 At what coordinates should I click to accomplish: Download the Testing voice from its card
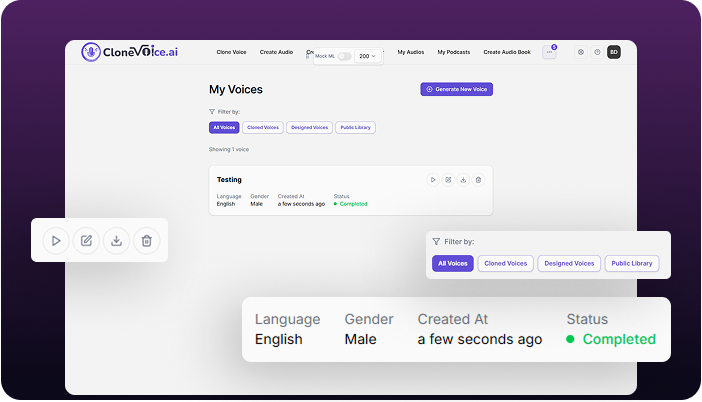[463, 180]
